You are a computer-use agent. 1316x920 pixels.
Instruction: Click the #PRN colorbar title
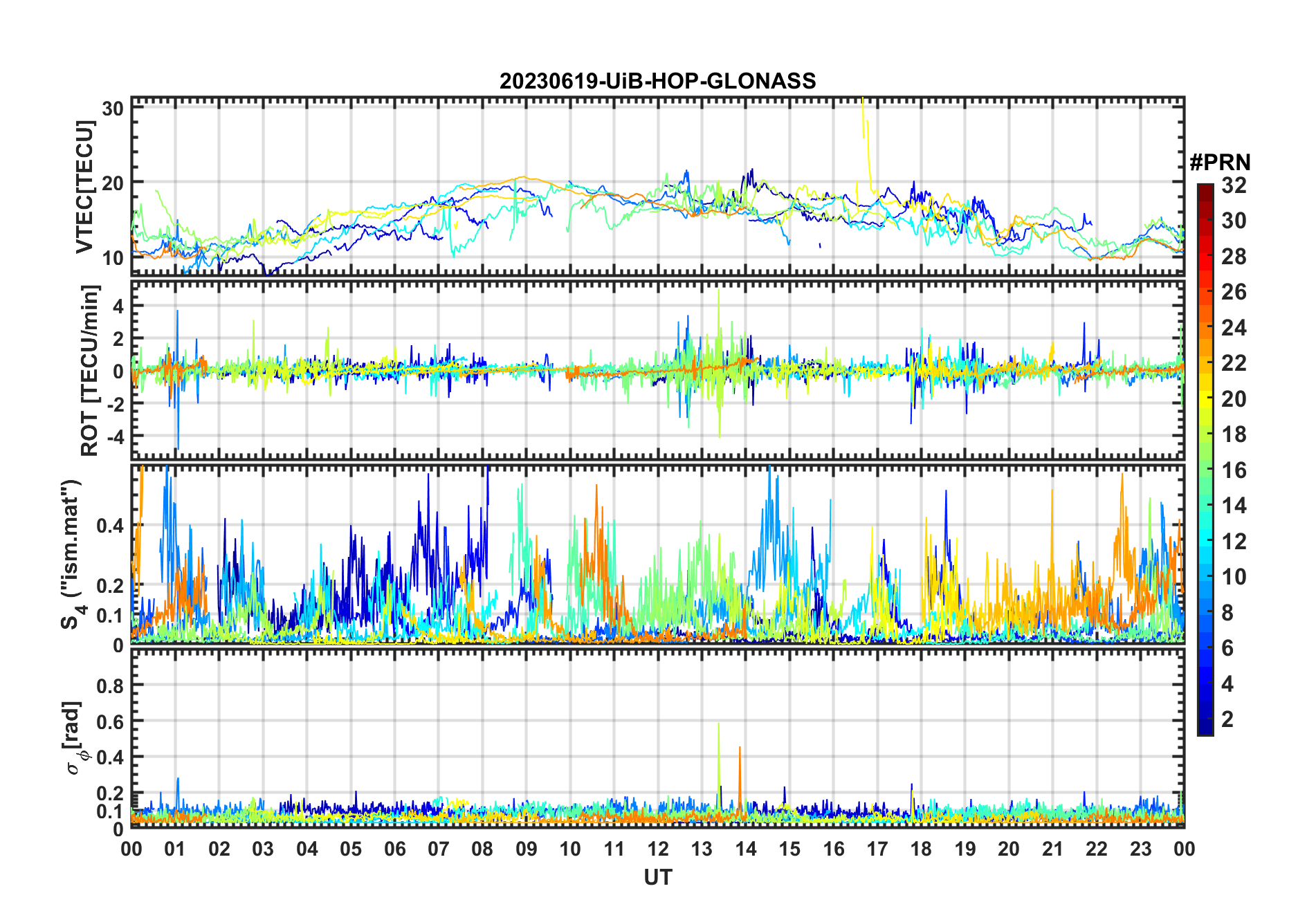point(1220,163)
